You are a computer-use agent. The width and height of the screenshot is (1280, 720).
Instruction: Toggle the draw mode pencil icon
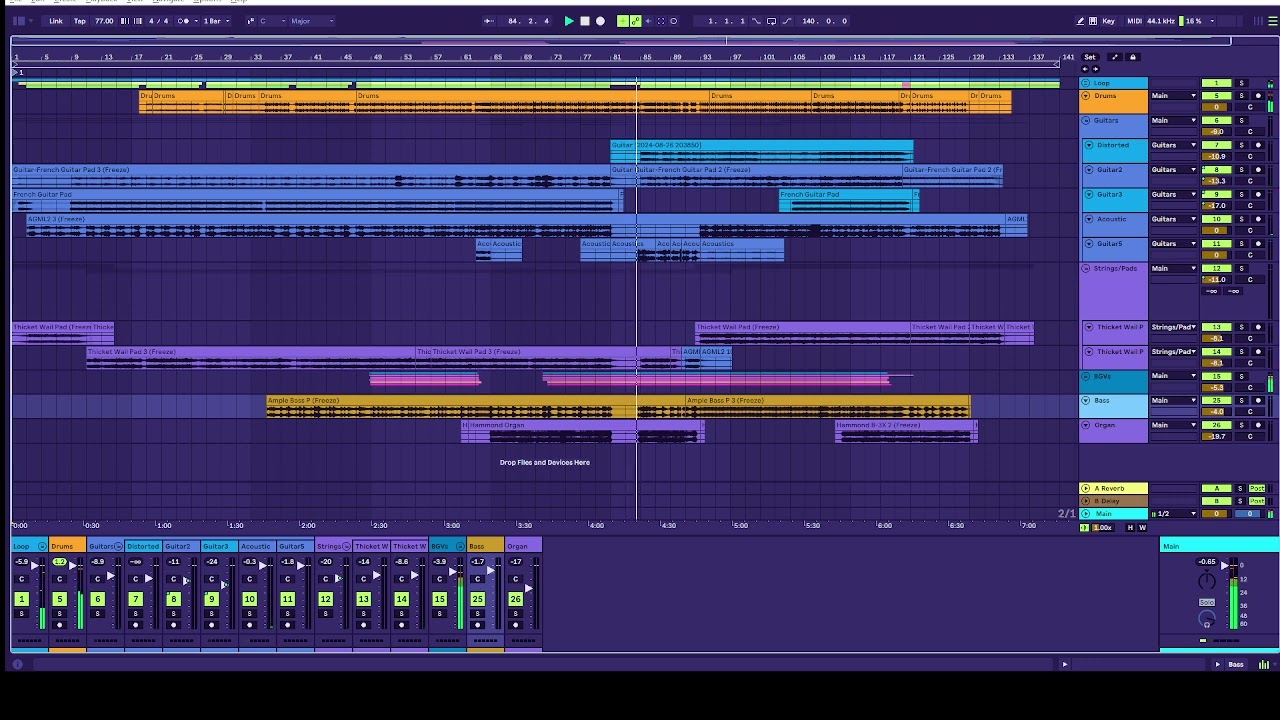1080,21
